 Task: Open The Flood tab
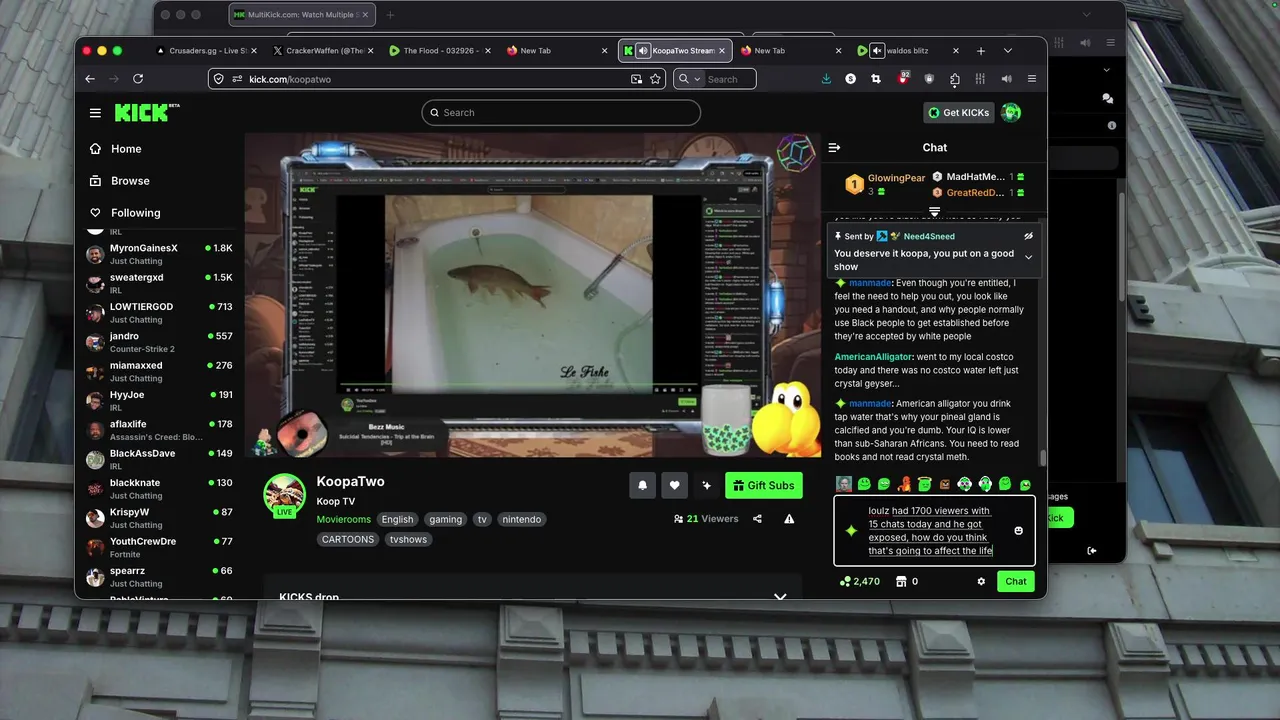point(440,50)
